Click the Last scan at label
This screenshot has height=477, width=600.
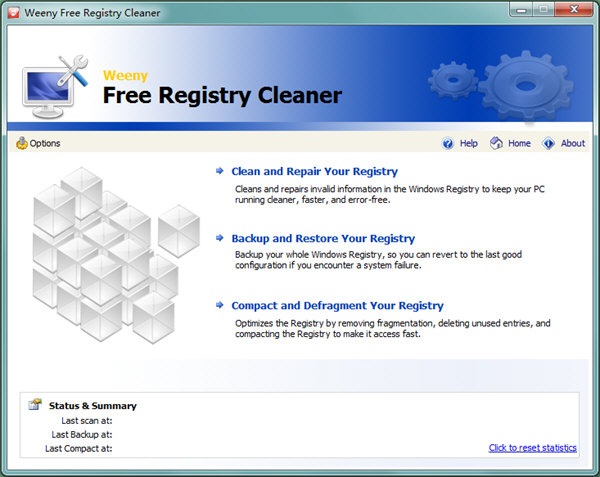point(87,421)
